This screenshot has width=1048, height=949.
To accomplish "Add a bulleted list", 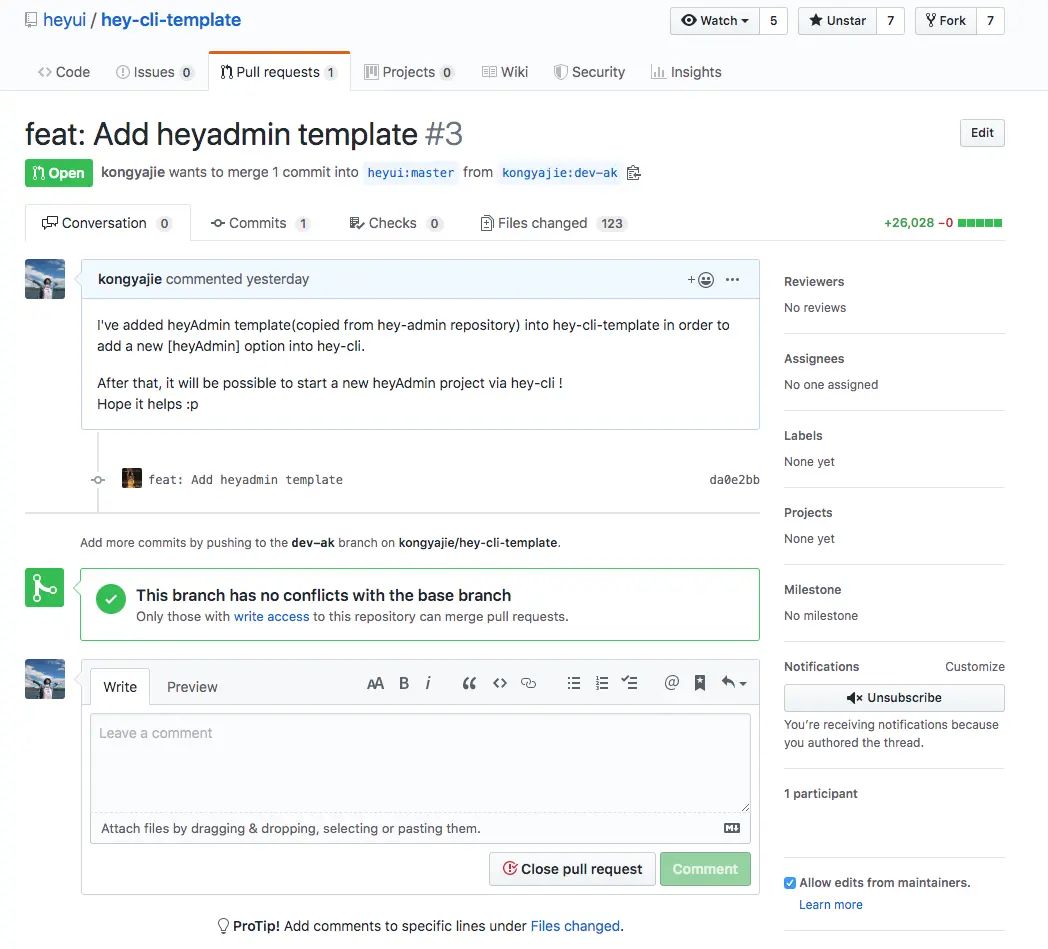I will (573, 683).
